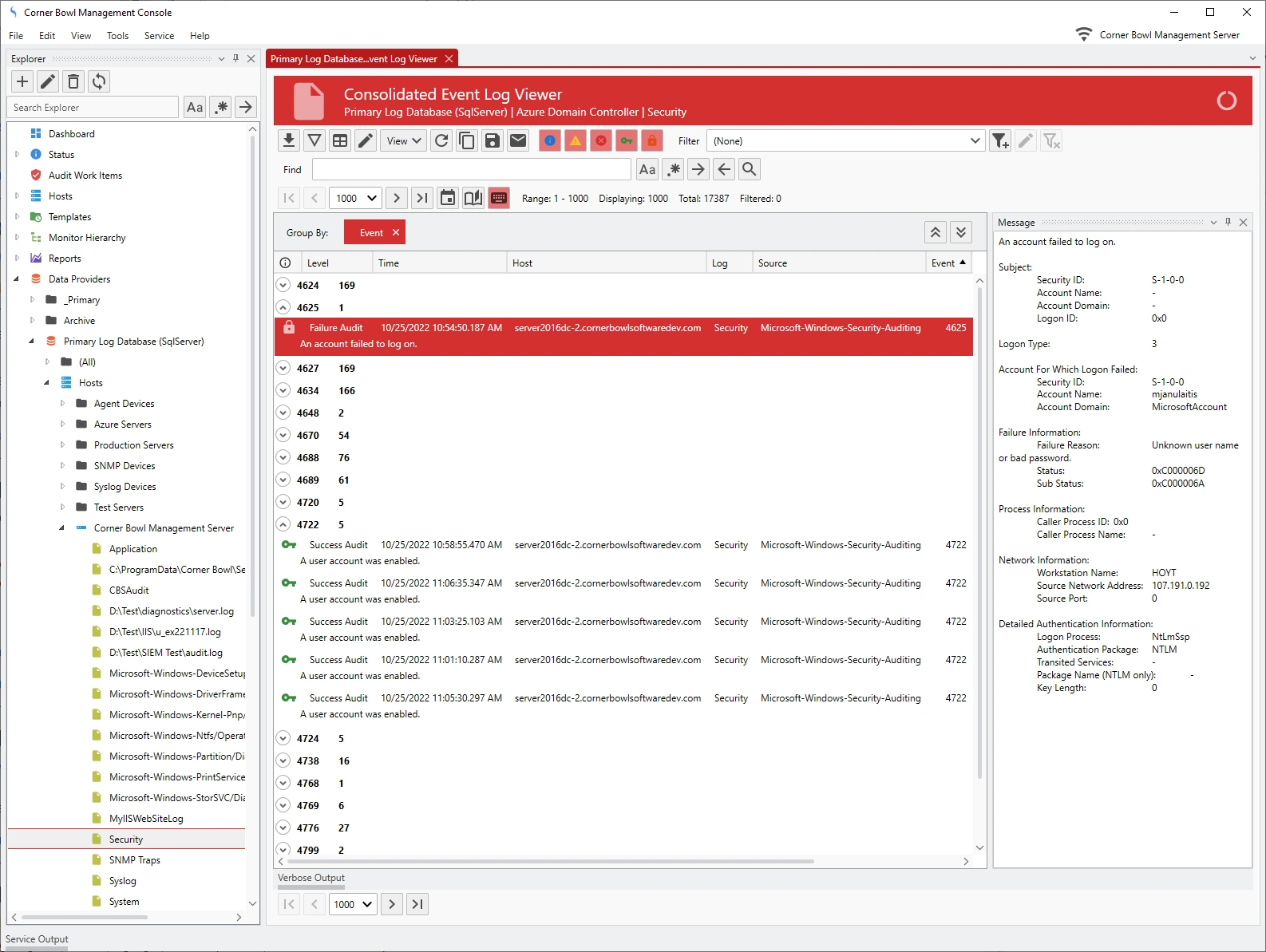Click the download/export icon in viewer toolbar
This screenshot has width=1266, height=952.
point(289,141)
